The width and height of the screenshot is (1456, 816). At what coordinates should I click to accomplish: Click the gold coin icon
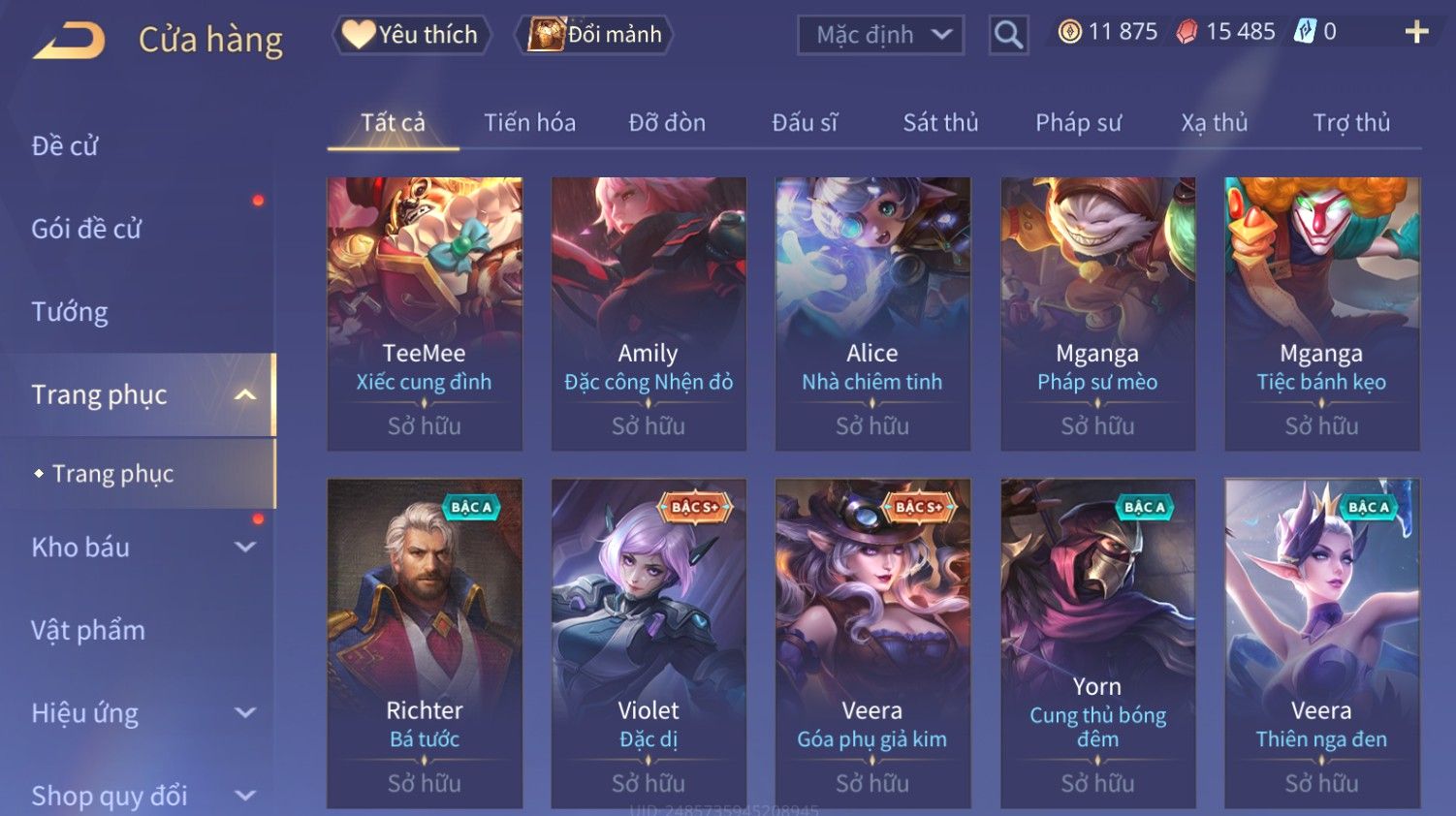click(x=1069, y=32)
